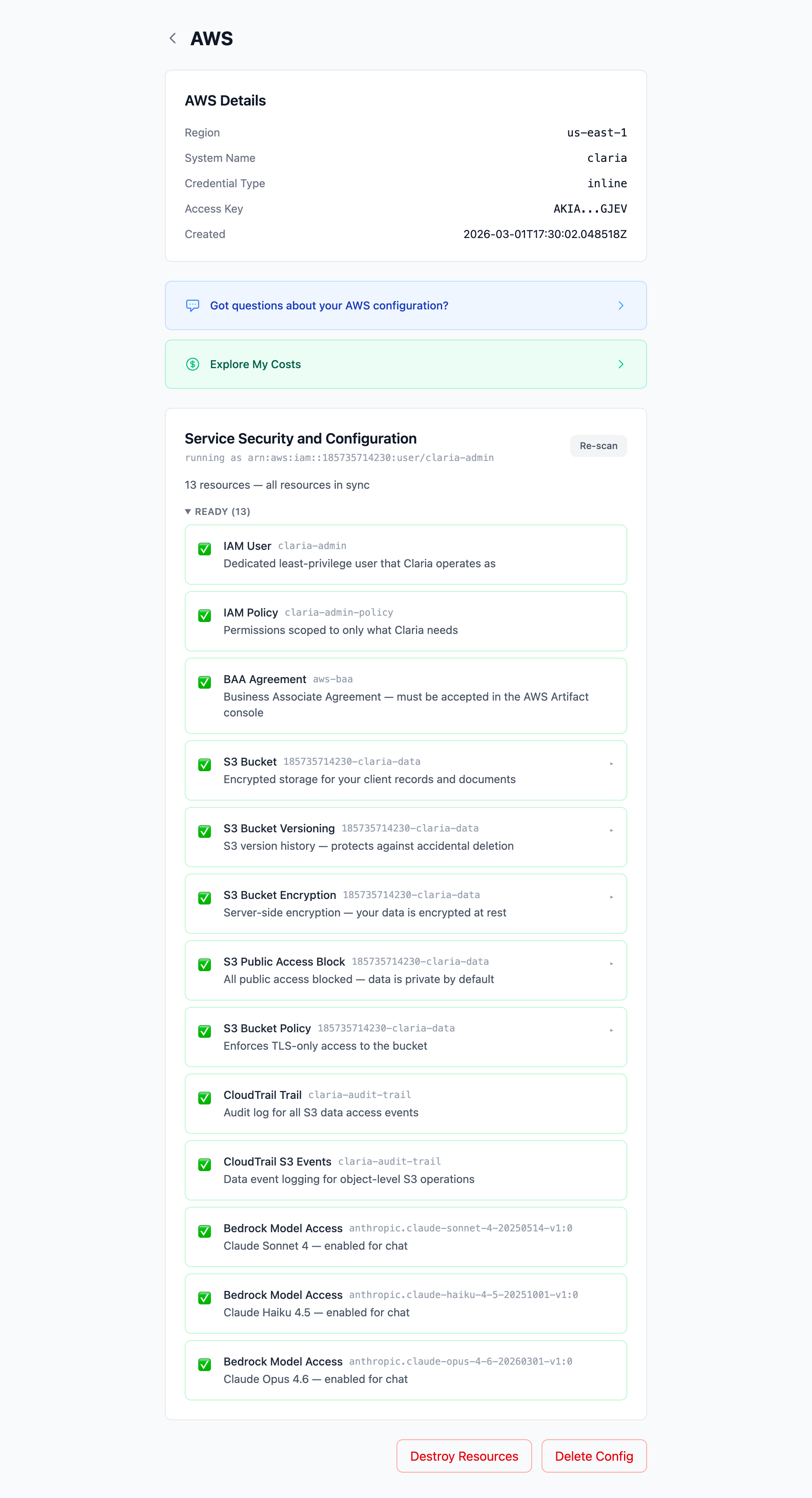The height and width of the screenshot is (1498, 812).
Task: Click the Destroy Resources button
Action: [464, 1456]
